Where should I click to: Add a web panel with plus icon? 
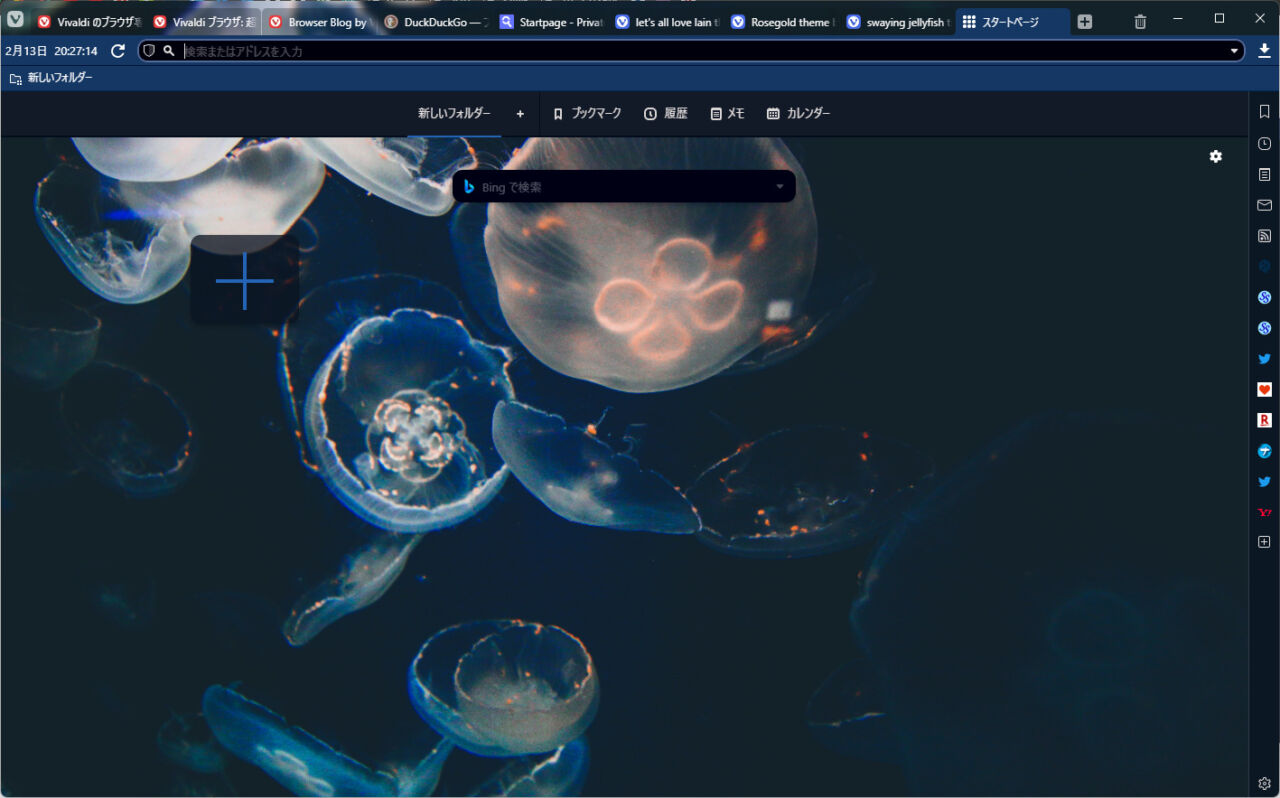(1264, 542)
